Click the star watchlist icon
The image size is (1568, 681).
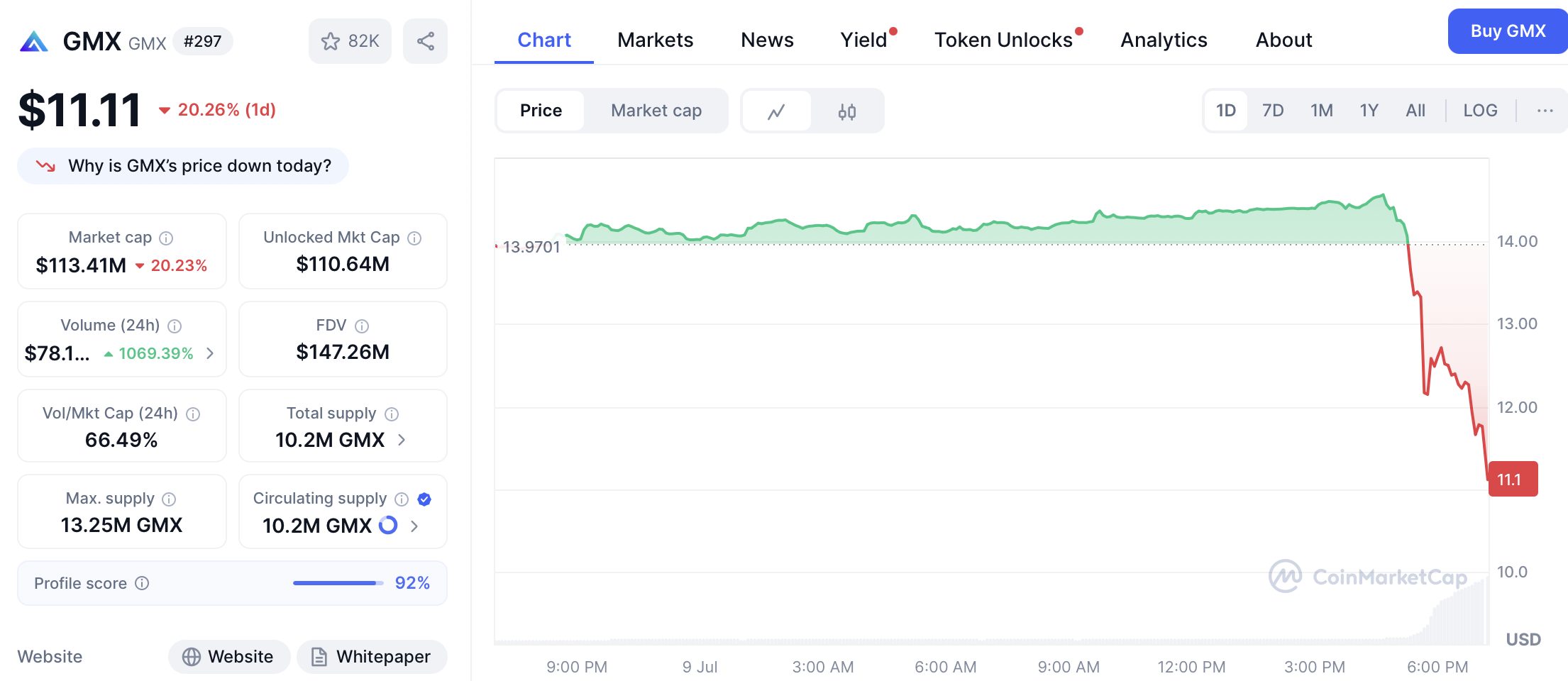(x=331, y=41)
